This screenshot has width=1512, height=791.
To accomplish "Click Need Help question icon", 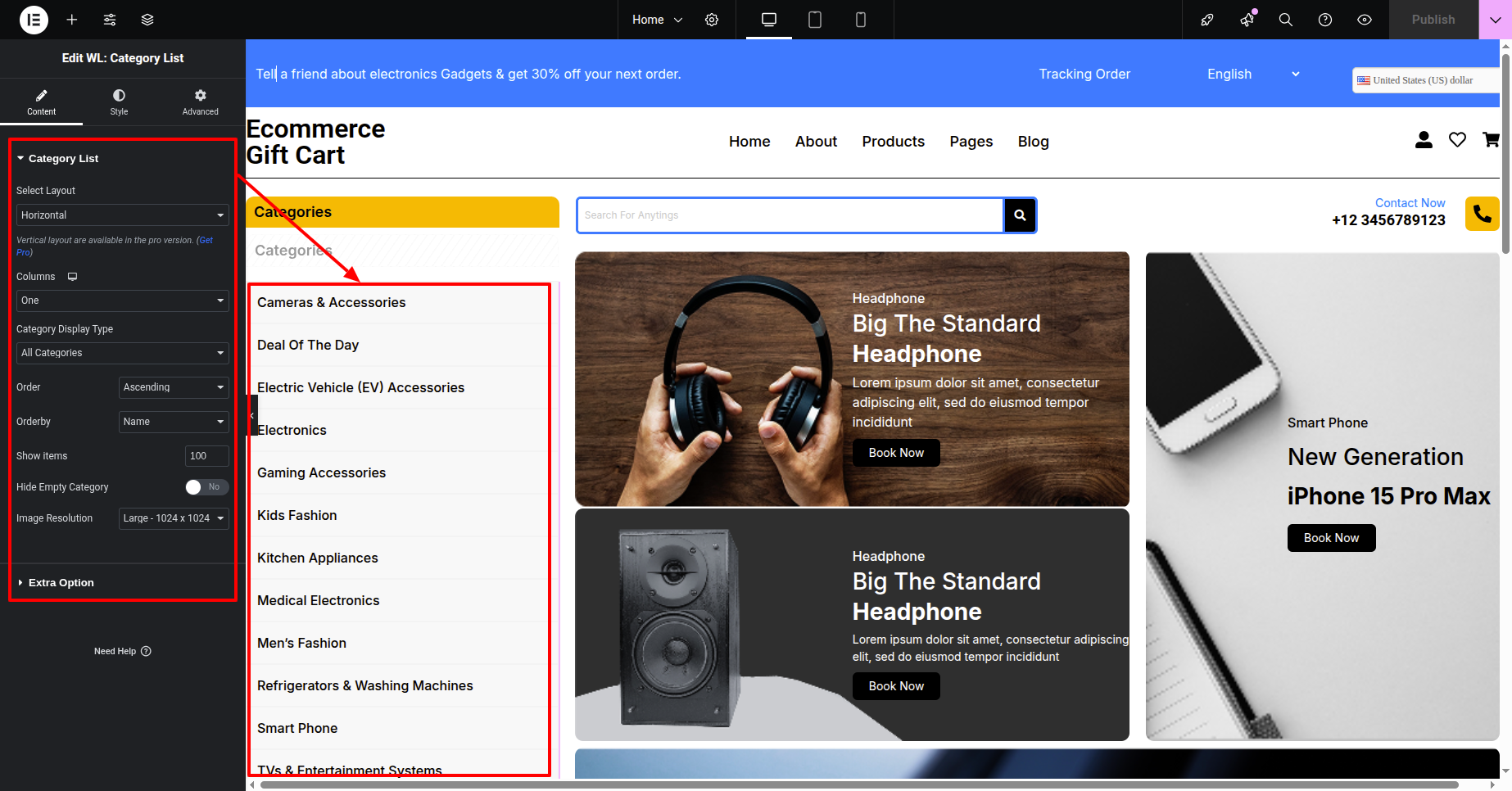I will (x=146, y=651).
